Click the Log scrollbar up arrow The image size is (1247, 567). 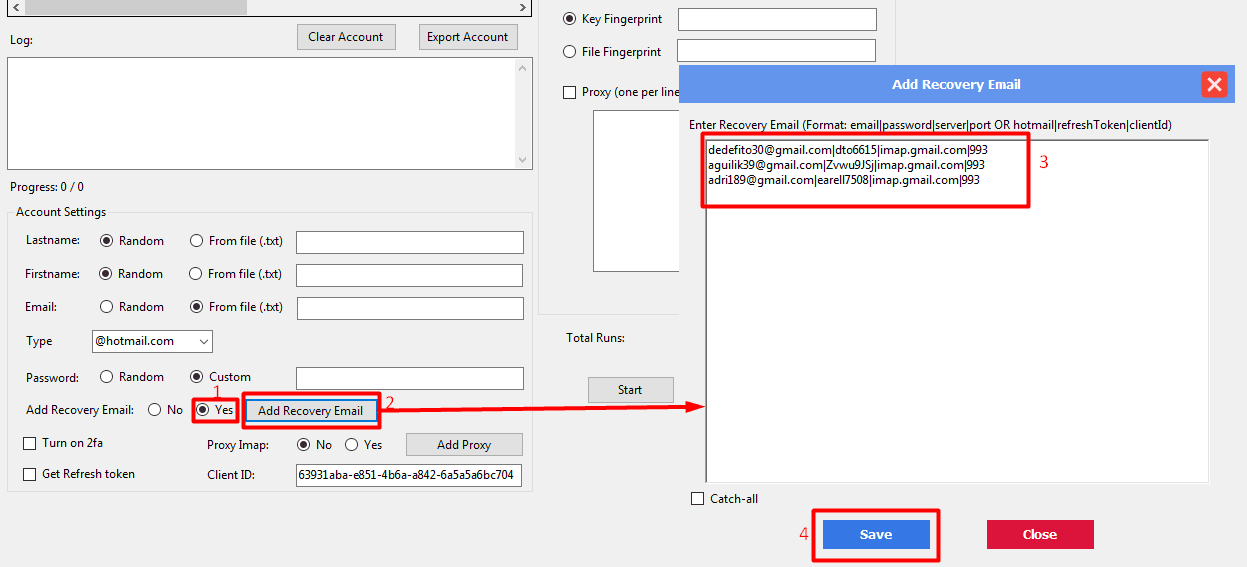pos(524,67)
